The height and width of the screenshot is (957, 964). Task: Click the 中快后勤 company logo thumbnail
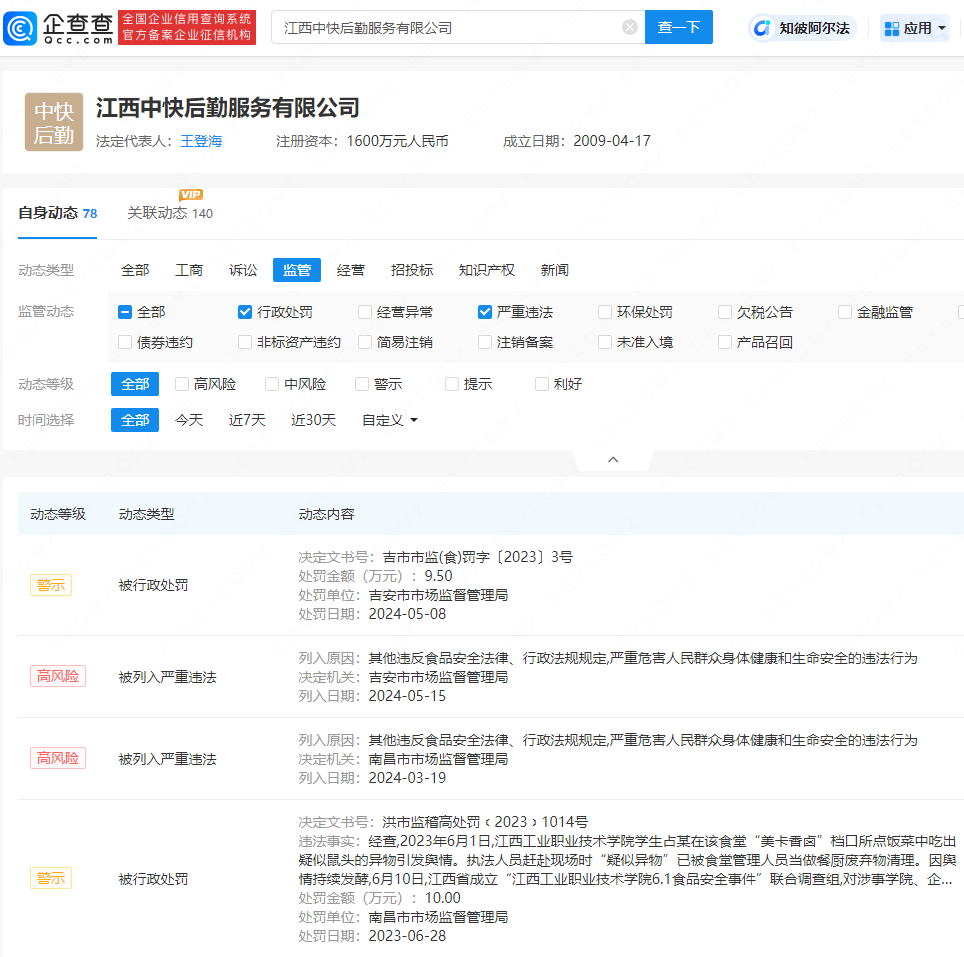pyautogui.click(x=54, y=123)
